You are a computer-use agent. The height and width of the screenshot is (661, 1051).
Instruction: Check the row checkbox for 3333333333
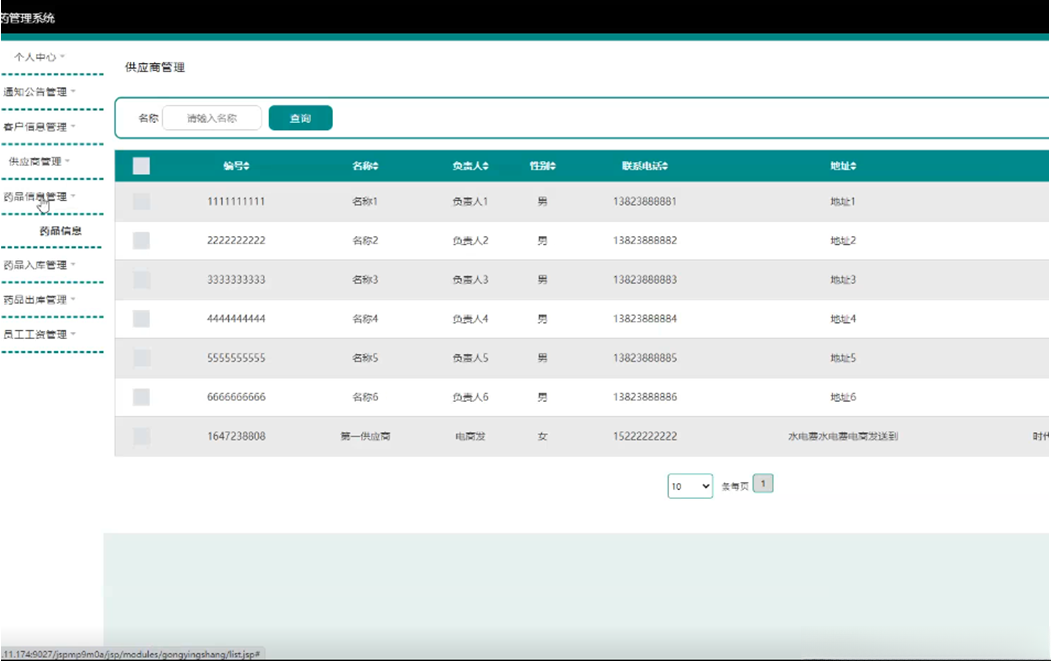141,280
